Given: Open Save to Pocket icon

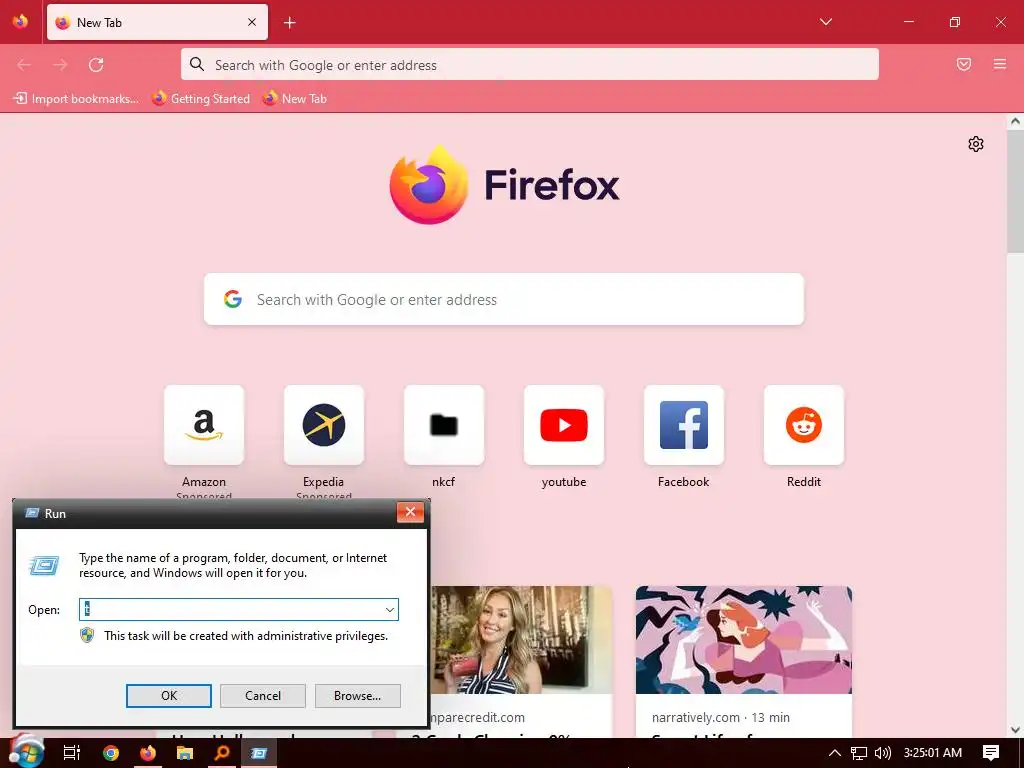Looking at the screenshot, I should 964,64.
